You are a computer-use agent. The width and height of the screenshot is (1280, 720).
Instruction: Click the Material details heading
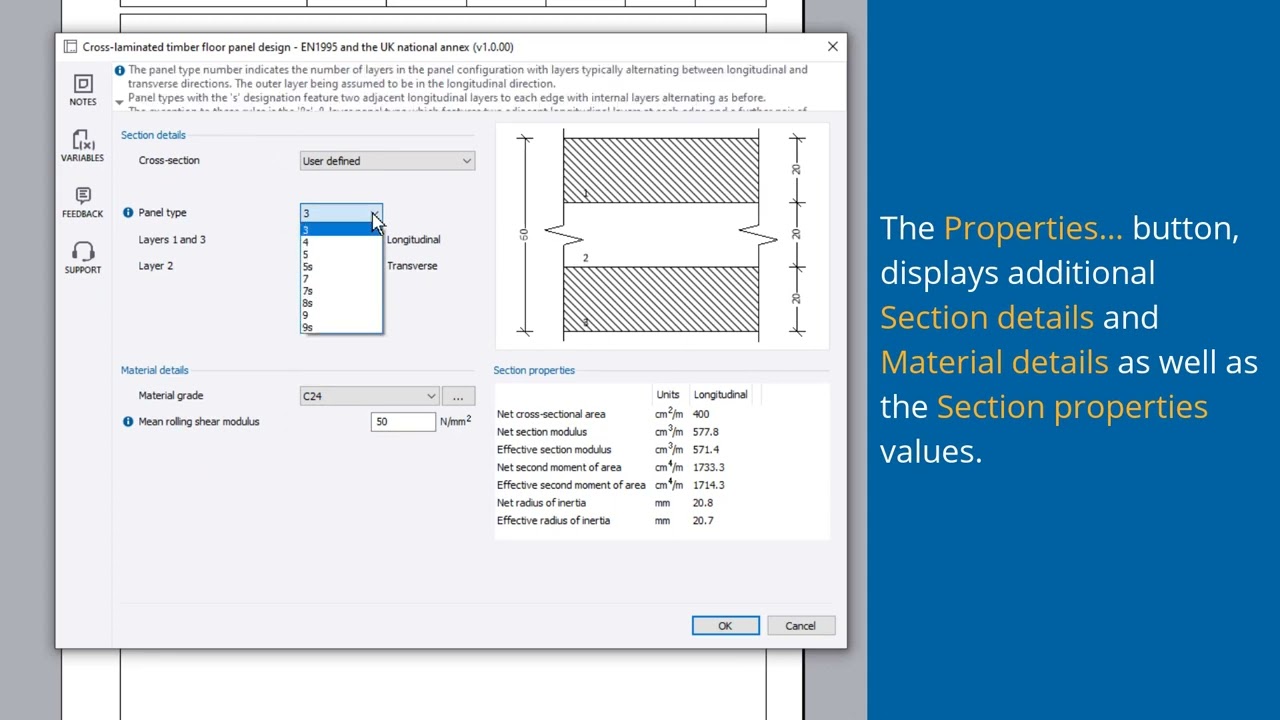[x=154, y=370]
